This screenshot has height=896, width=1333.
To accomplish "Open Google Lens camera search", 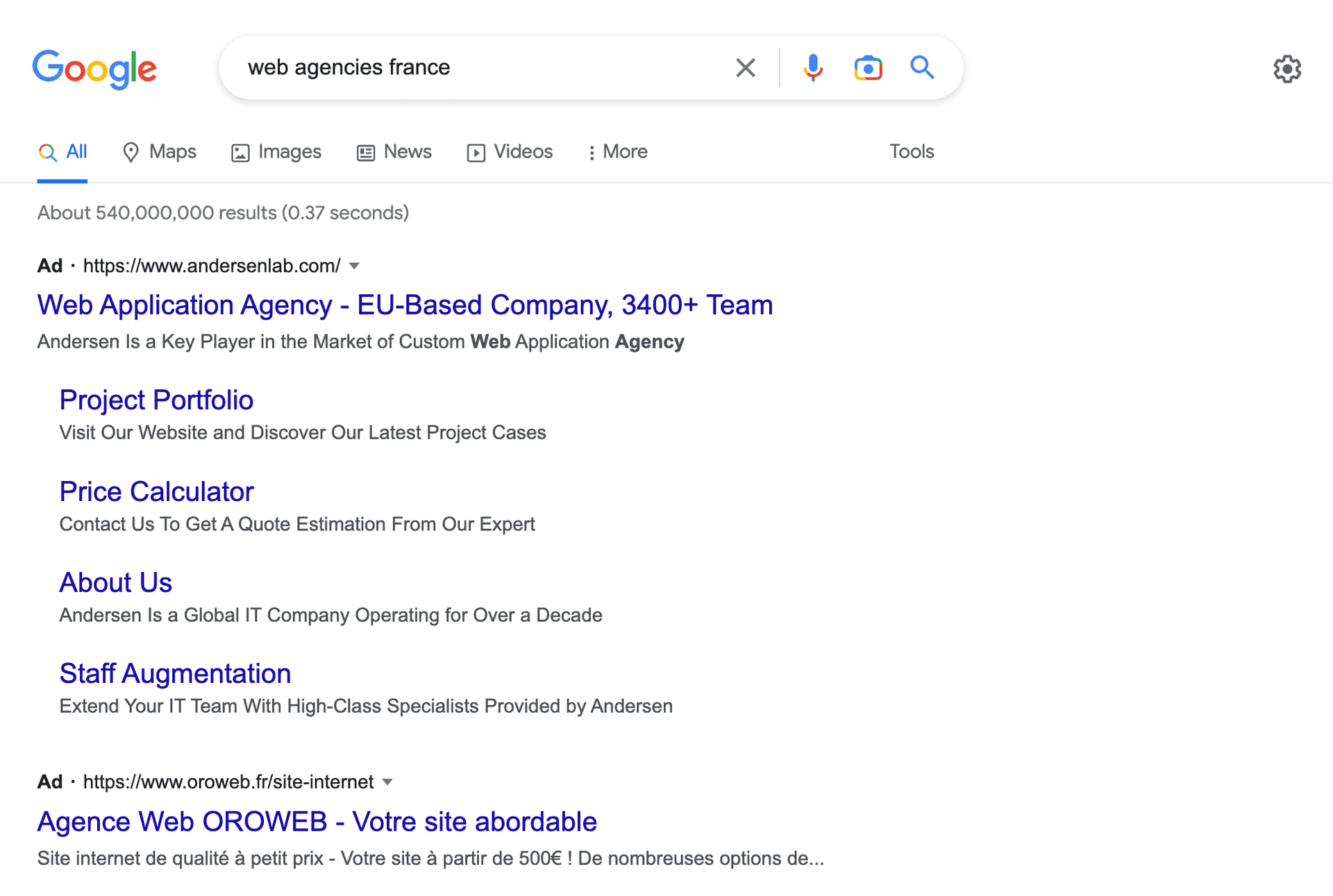I will pos(867,67).
